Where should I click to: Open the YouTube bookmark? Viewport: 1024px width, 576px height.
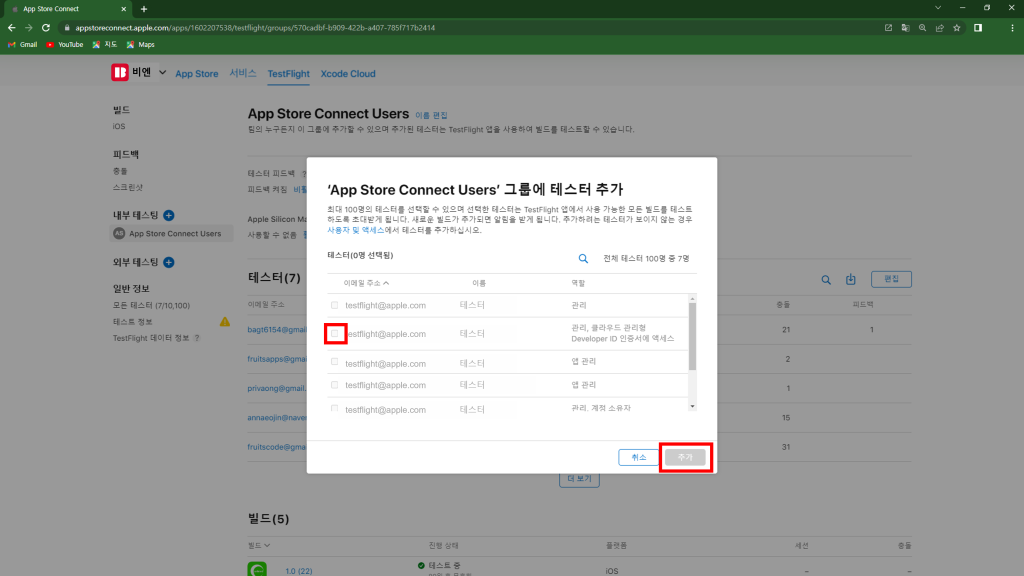[x=64, y=45]
